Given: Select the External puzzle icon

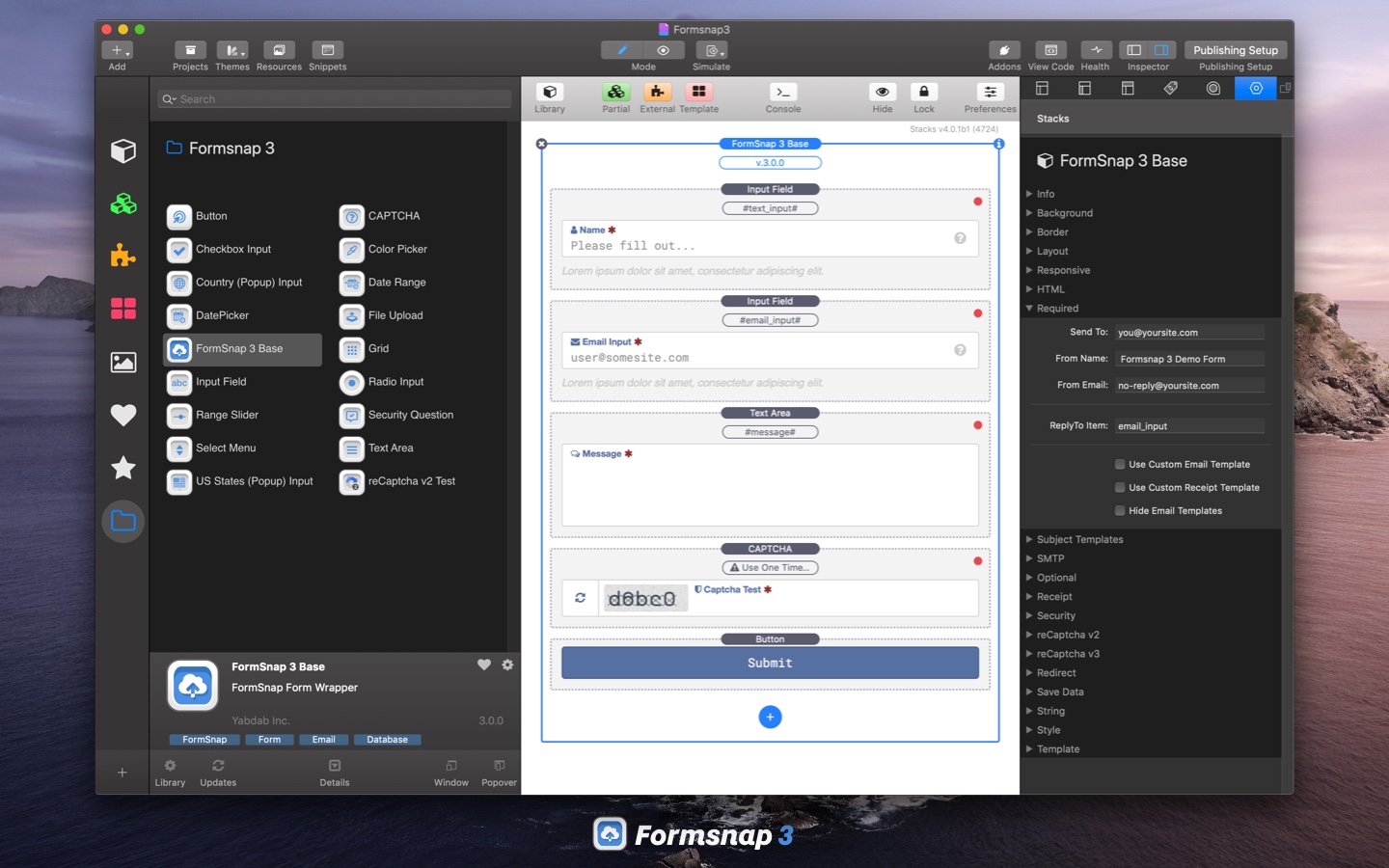Looking at the screenshot, I should click(657, 92).
